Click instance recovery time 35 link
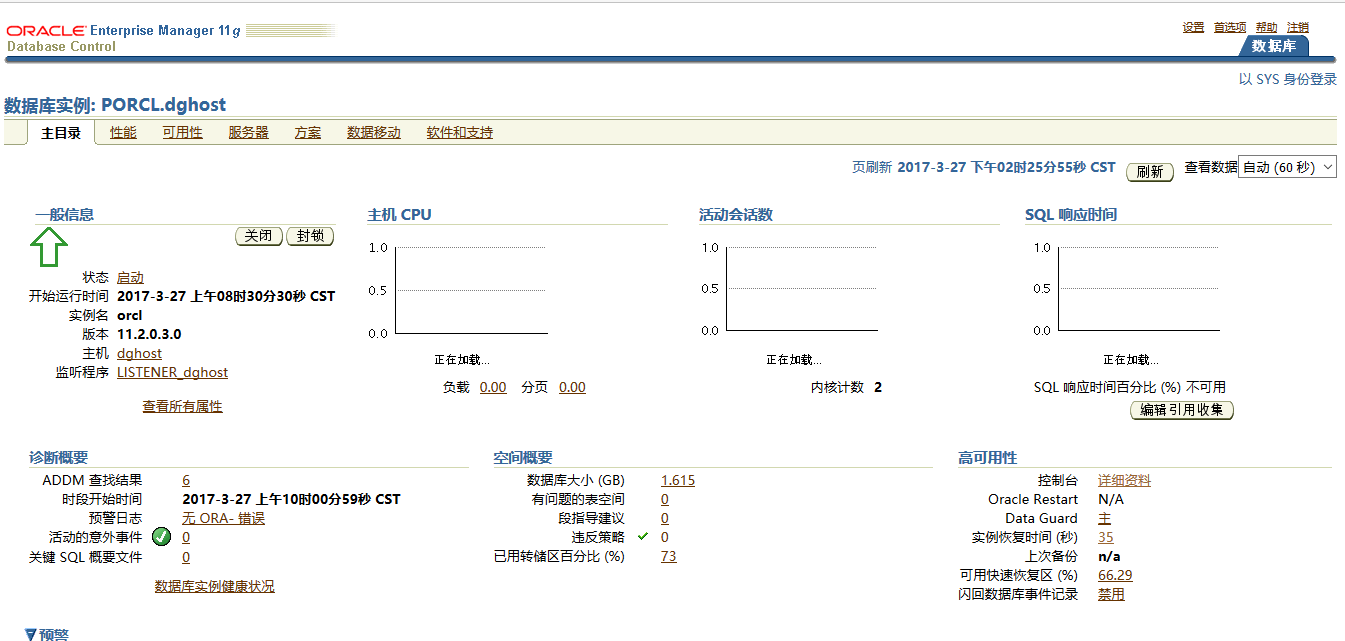Viewport: 1345px width, 641px height. click(1105, 537)
